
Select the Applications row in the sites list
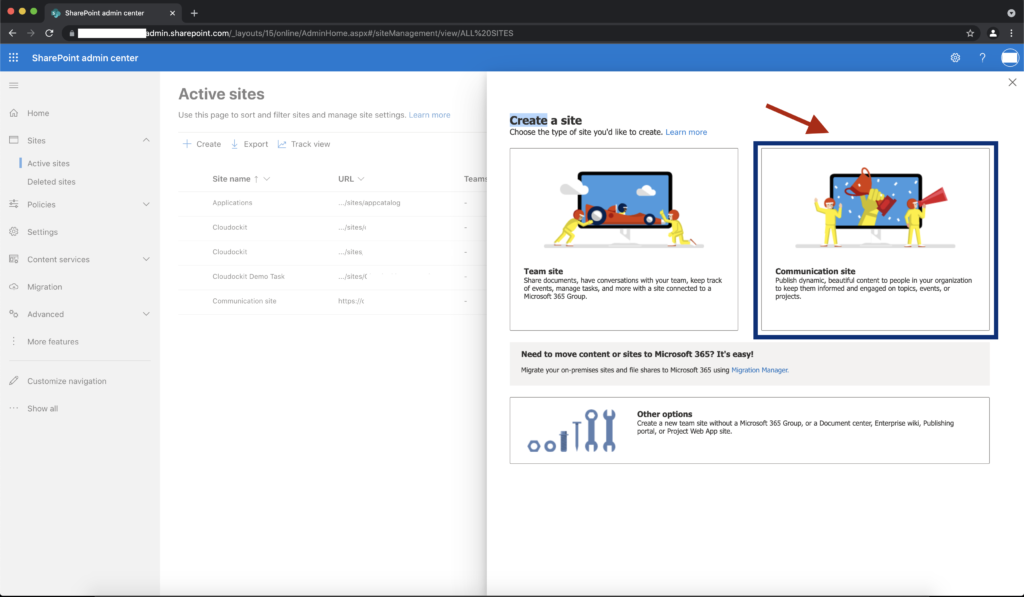point(332,203)
